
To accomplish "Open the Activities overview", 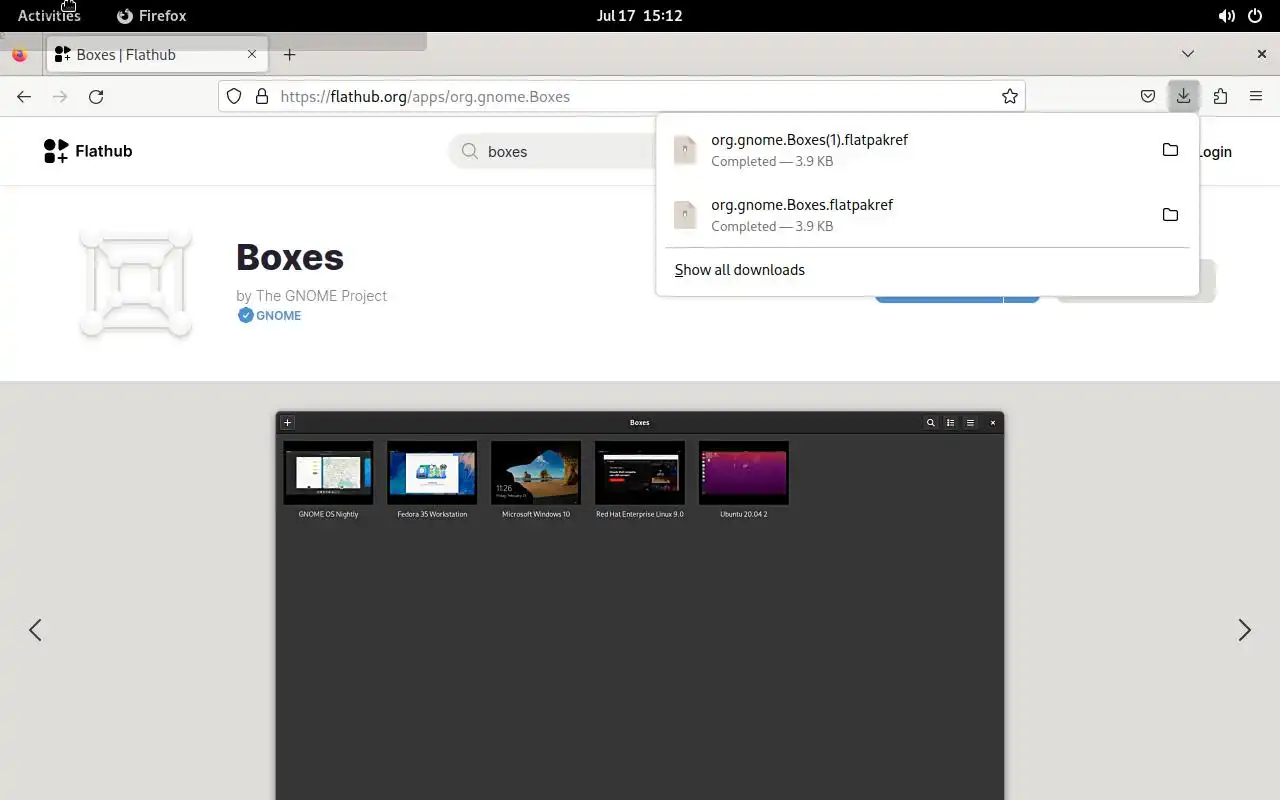I will [49, 16].
